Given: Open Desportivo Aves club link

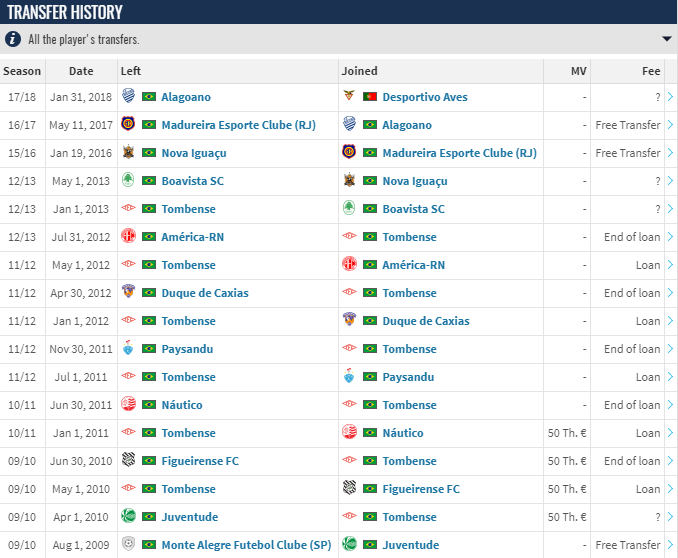Looking at the screenshot, I should [425, 97].
